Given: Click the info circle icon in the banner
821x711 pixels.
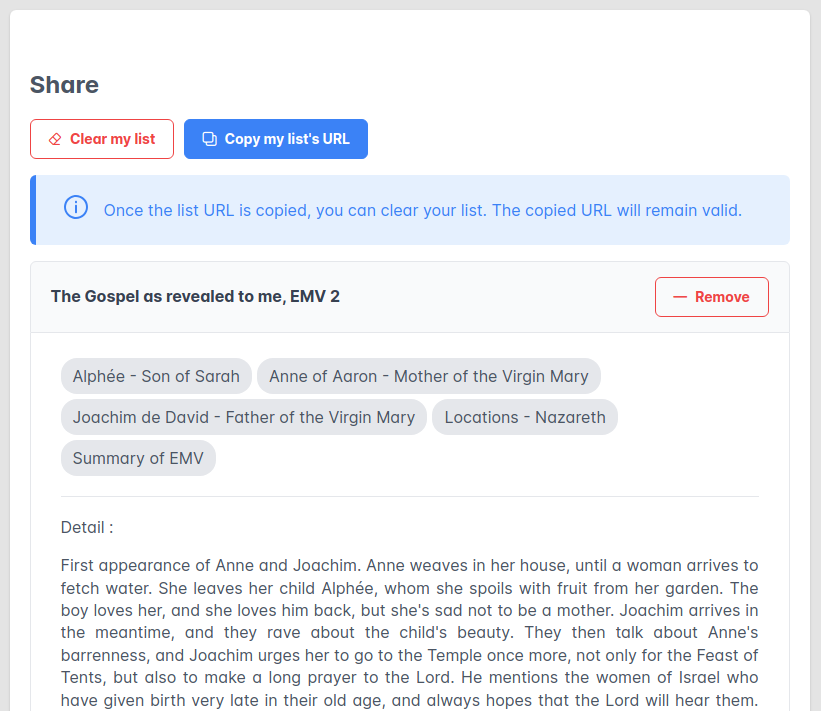Looking at the screenshot, I should coord(76,208).
